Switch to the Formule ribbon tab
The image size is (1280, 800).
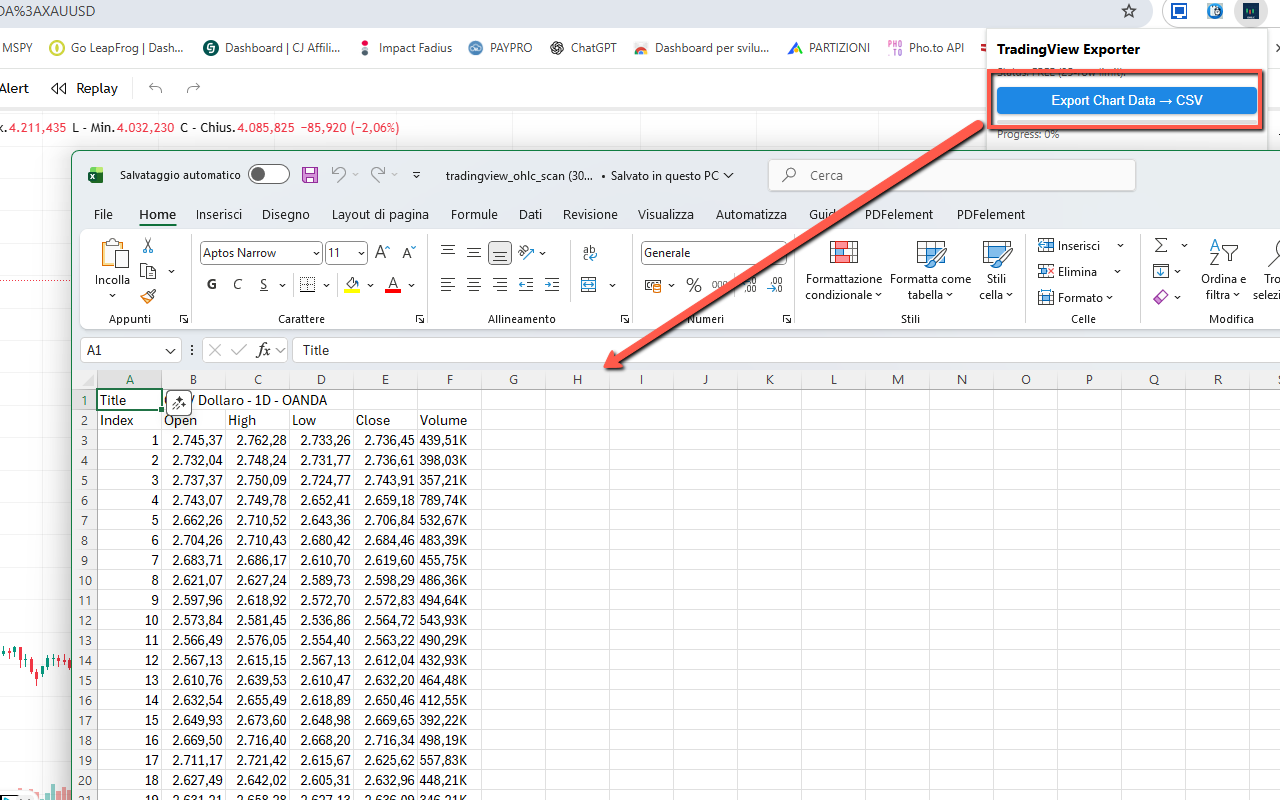[x=474, y=214]
